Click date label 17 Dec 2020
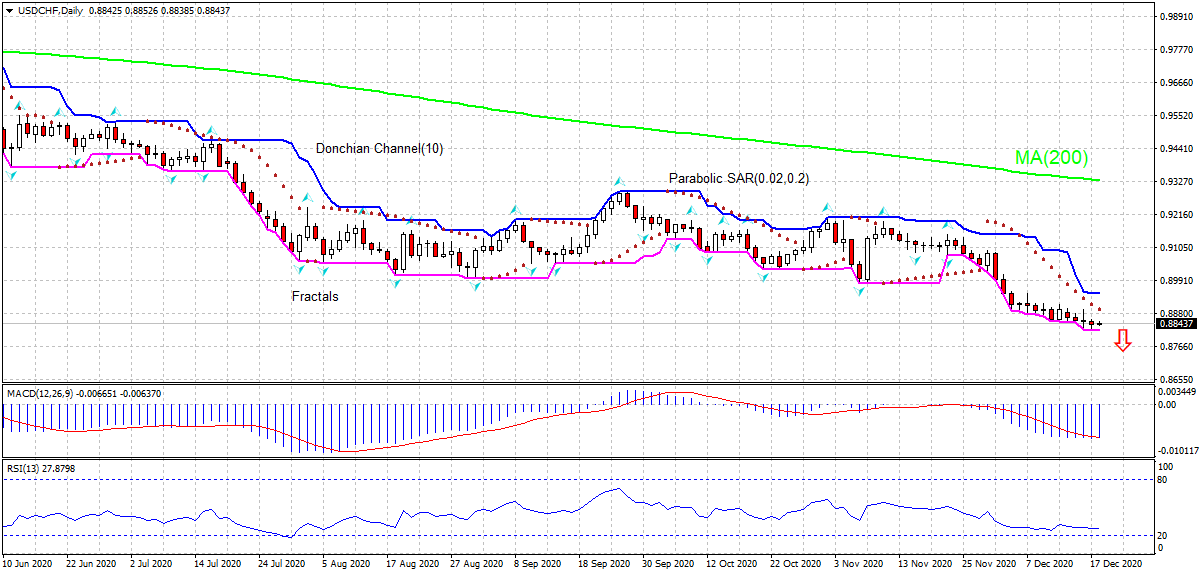 pyautogui.click(x=1117, y=563)
